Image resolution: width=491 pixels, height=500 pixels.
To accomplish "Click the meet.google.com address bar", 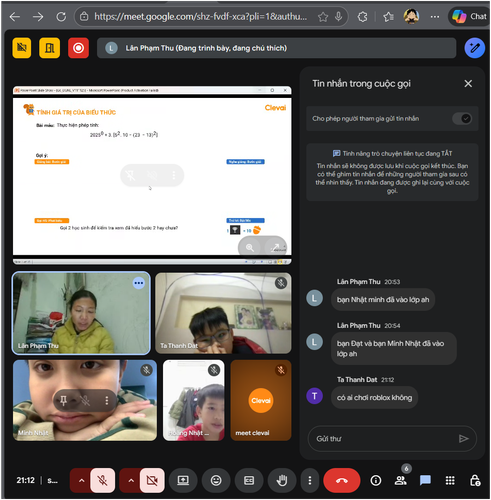I will coord(200,17).
